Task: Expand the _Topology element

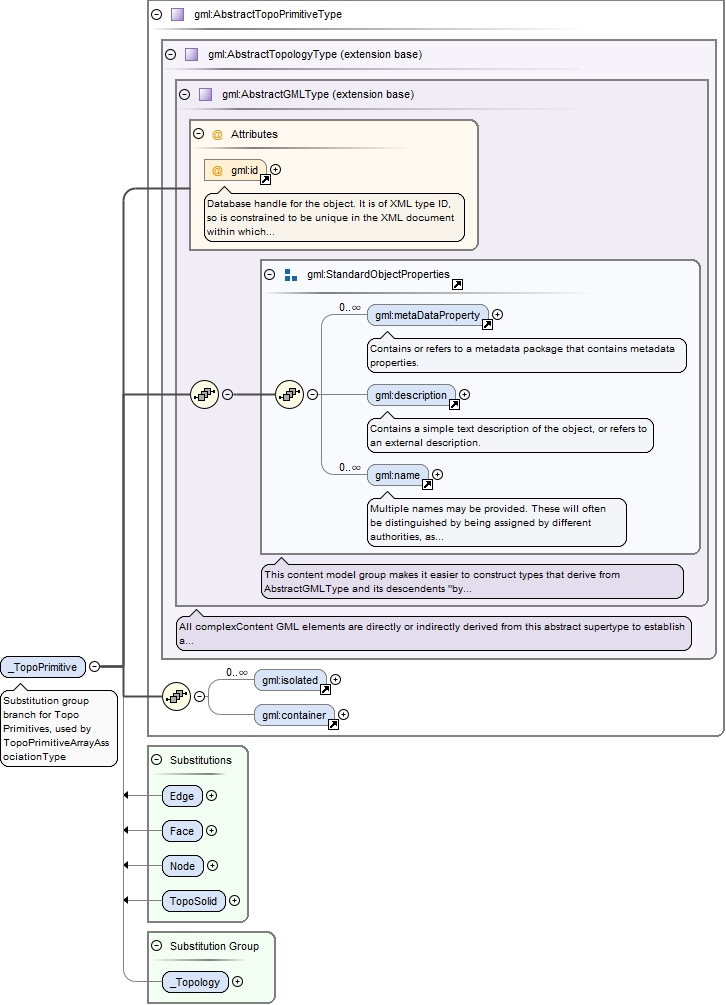Action: coord(238,981)
